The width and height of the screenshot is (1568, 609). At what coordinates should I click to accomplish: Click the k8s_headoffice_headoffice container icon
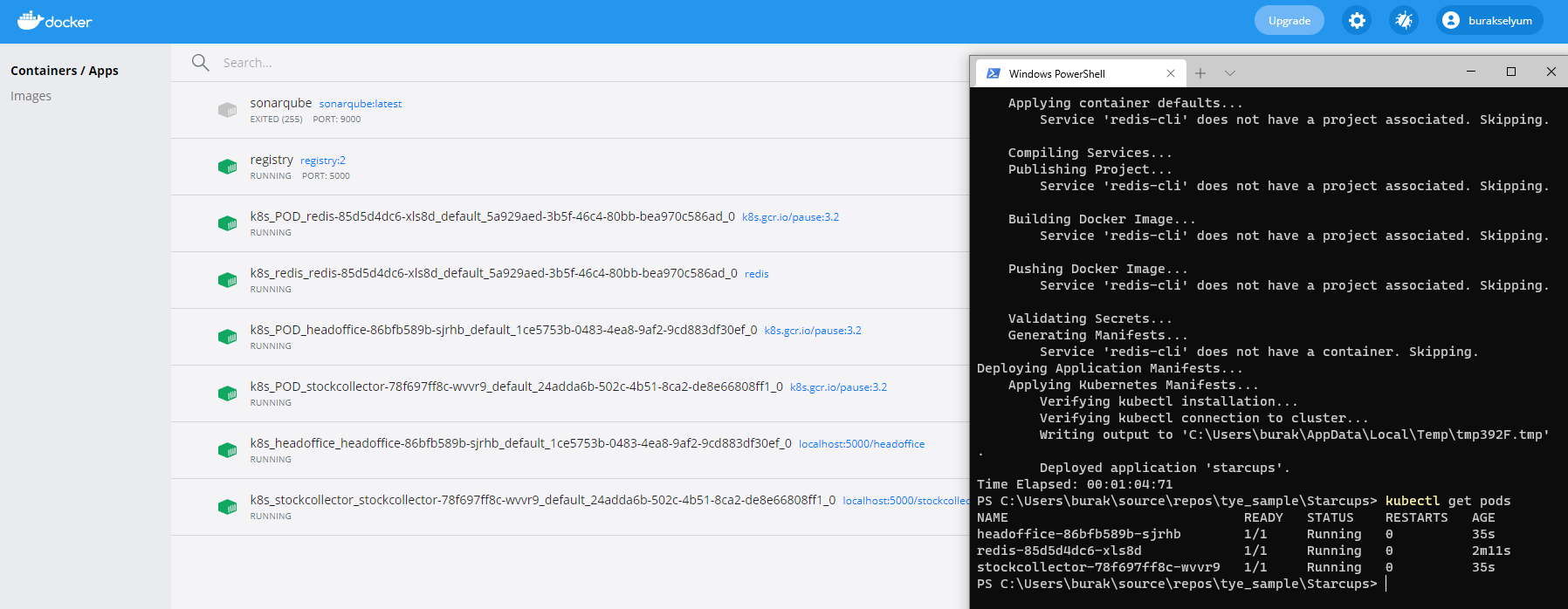point(227,450)
